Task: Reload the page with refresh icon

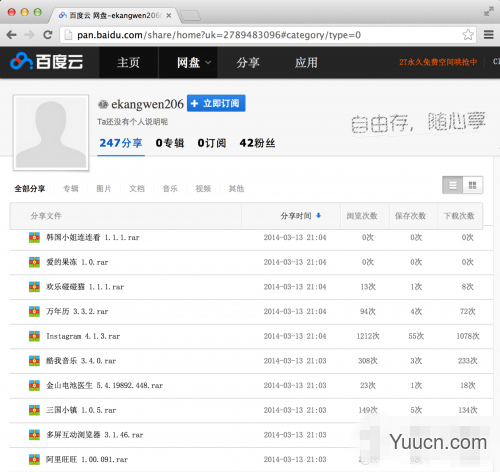Action: [x=48, y=35]
